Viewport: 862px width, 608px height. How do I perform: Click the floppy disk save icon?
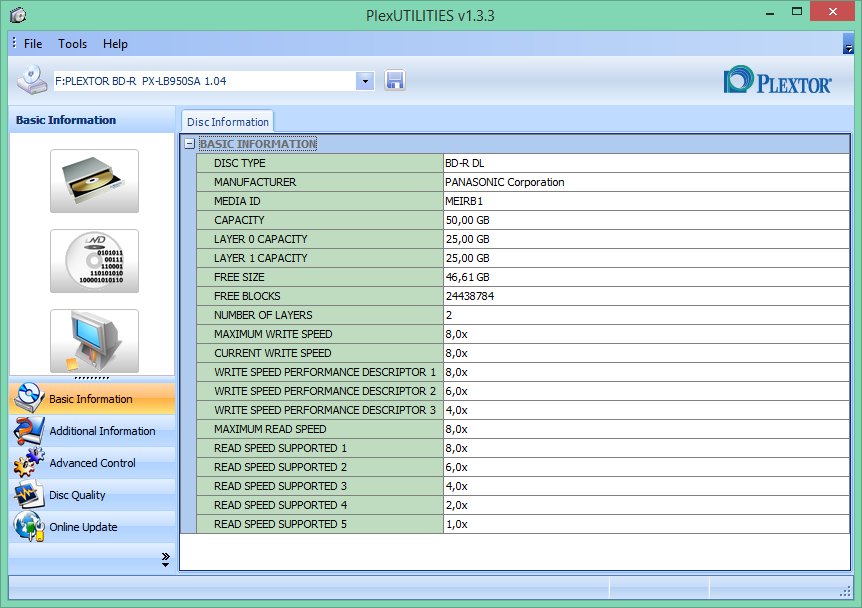[395, 81]
